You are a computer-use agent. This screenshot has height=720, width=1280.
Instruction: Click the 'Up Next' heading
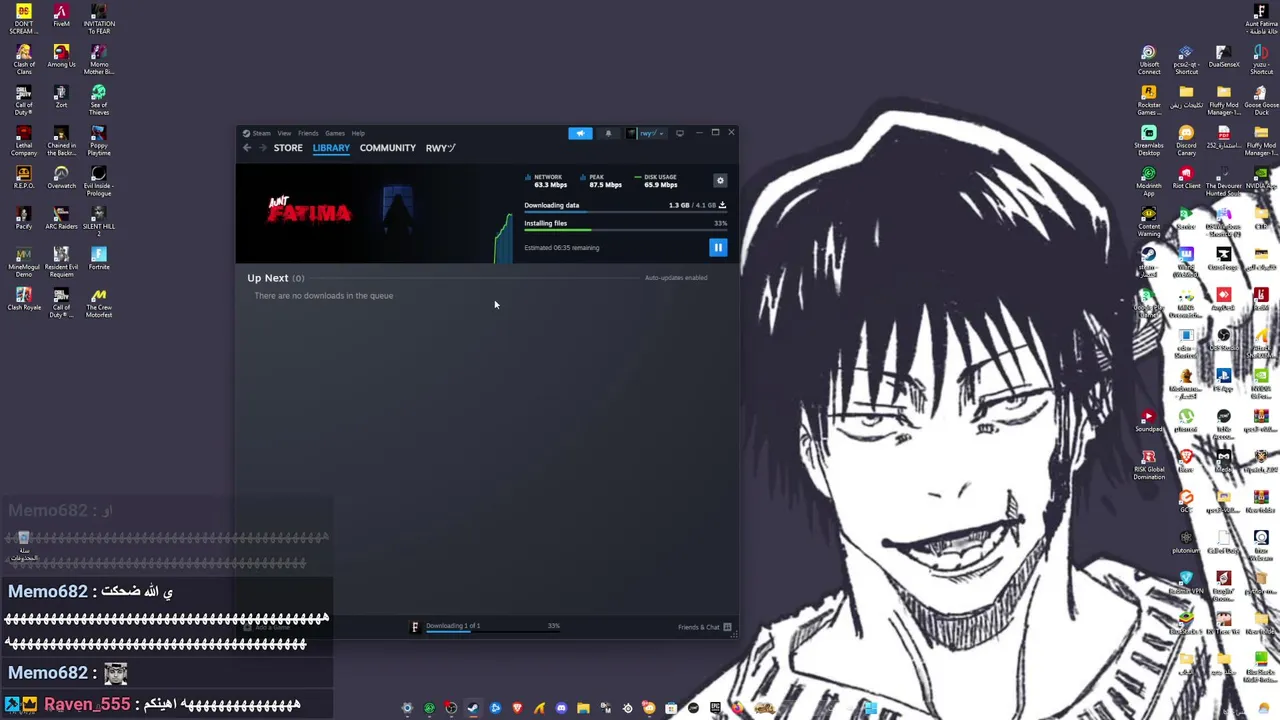pos(268,278)
